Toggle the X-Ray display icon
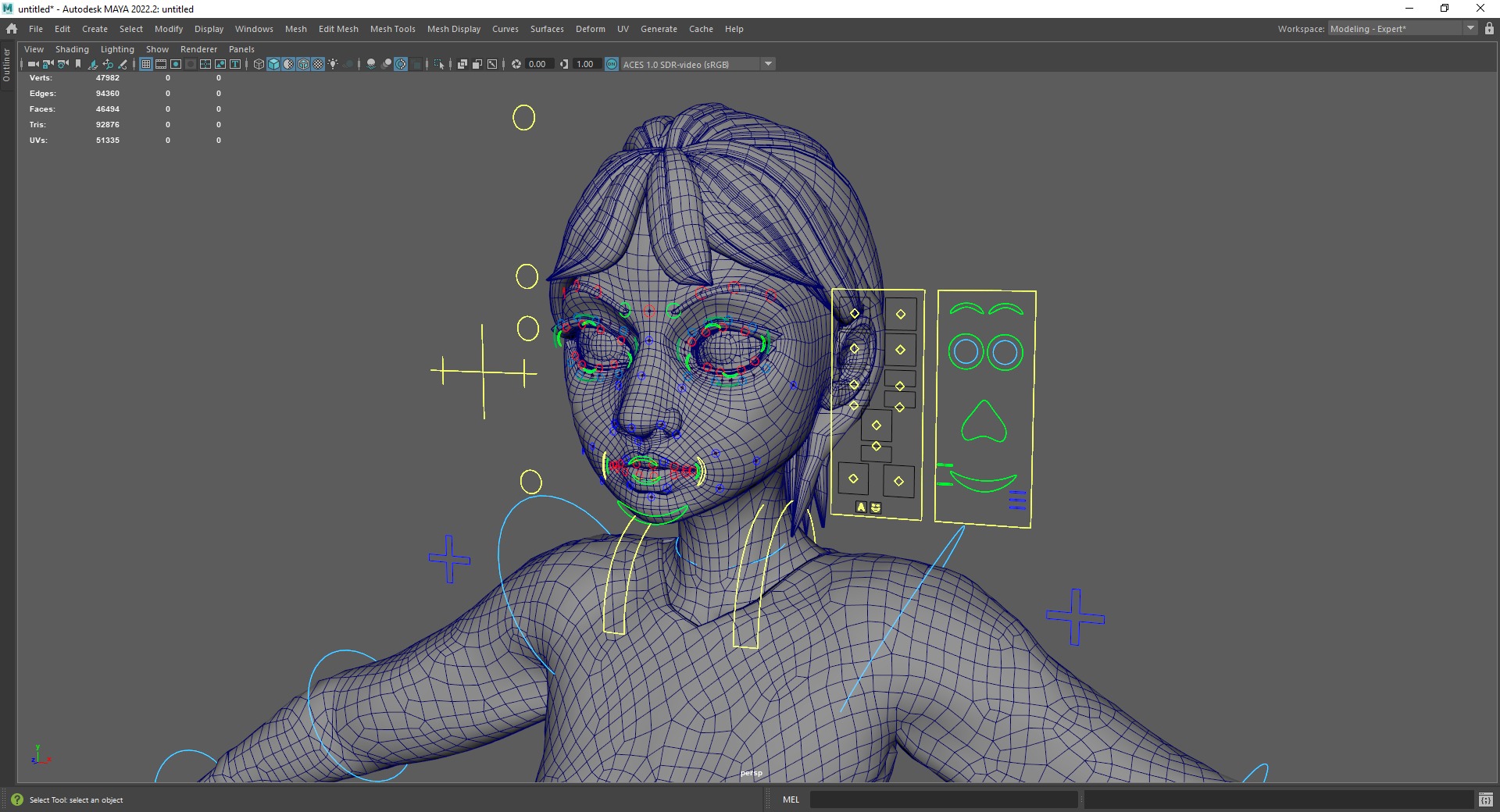 pyautogui.click(x=462, y=64)
